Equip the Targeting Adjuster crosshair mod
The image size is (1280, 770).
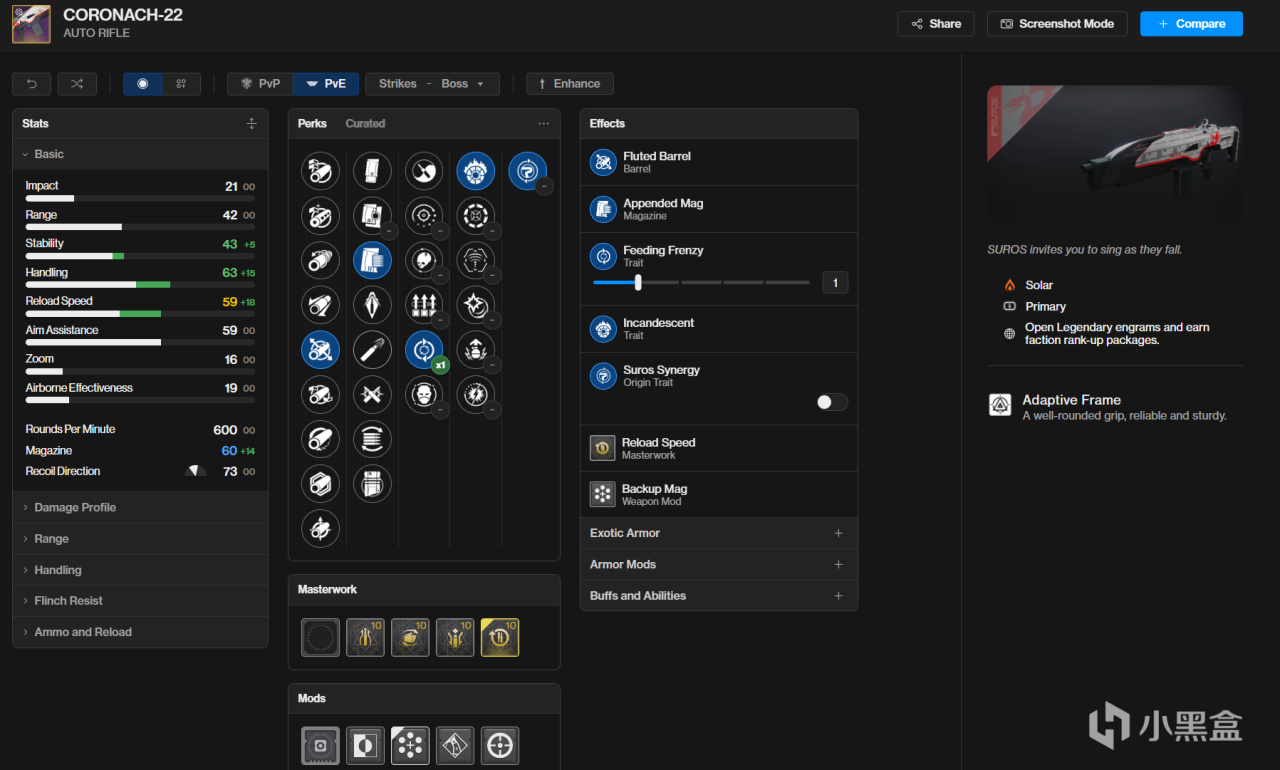pos(500,746)
